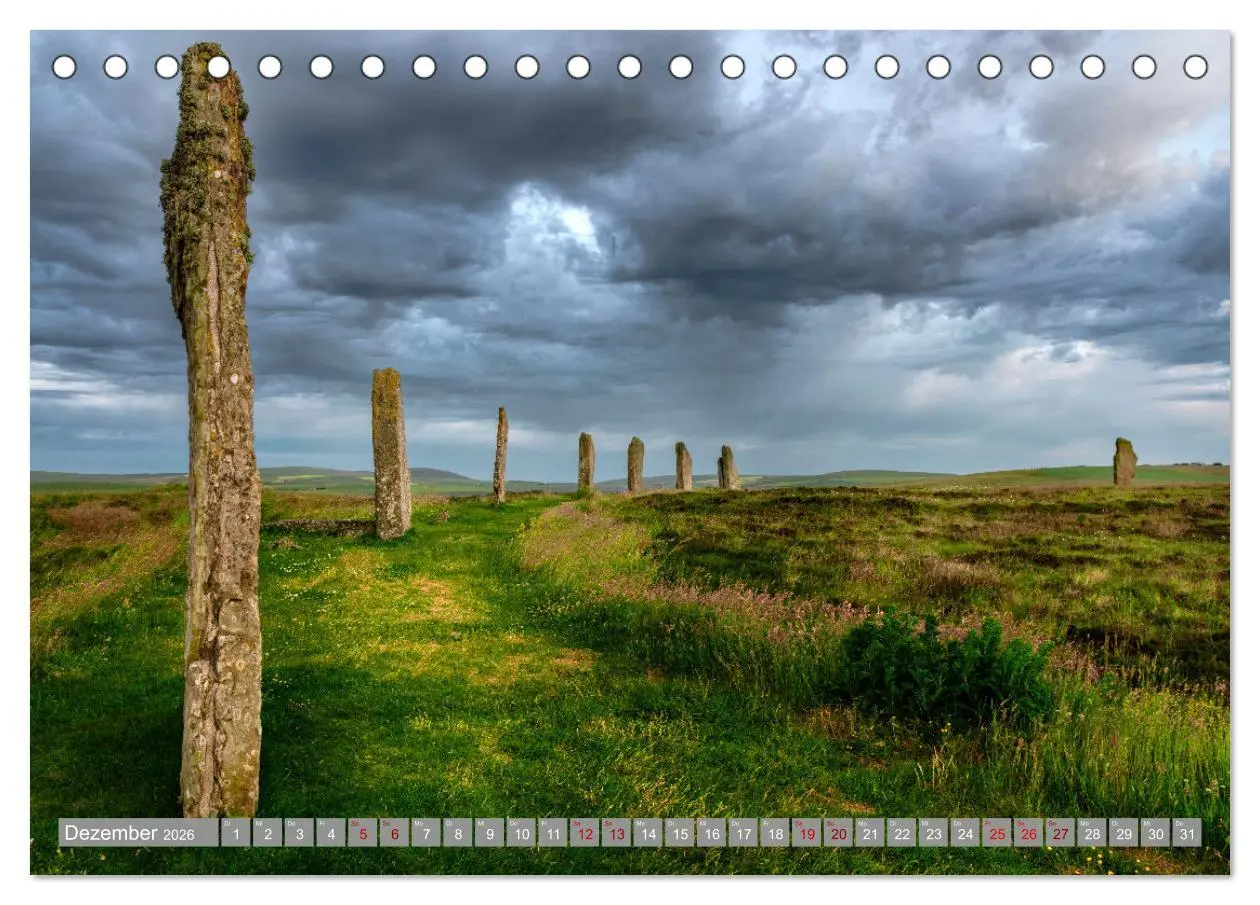The width and height of the screenshot is (1260, 905).
Task: Select red holiday cell 25
Action: click(997, 833)
